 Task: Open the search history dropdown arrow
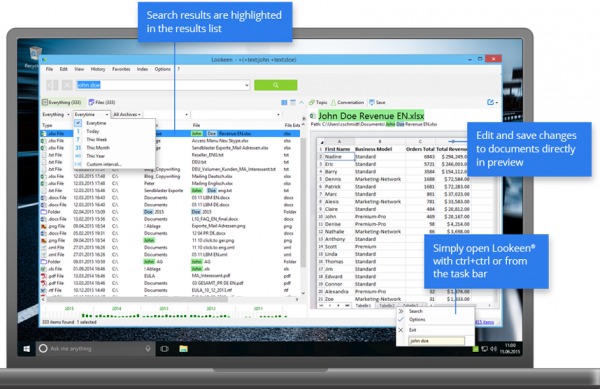(x=247, y=85)
